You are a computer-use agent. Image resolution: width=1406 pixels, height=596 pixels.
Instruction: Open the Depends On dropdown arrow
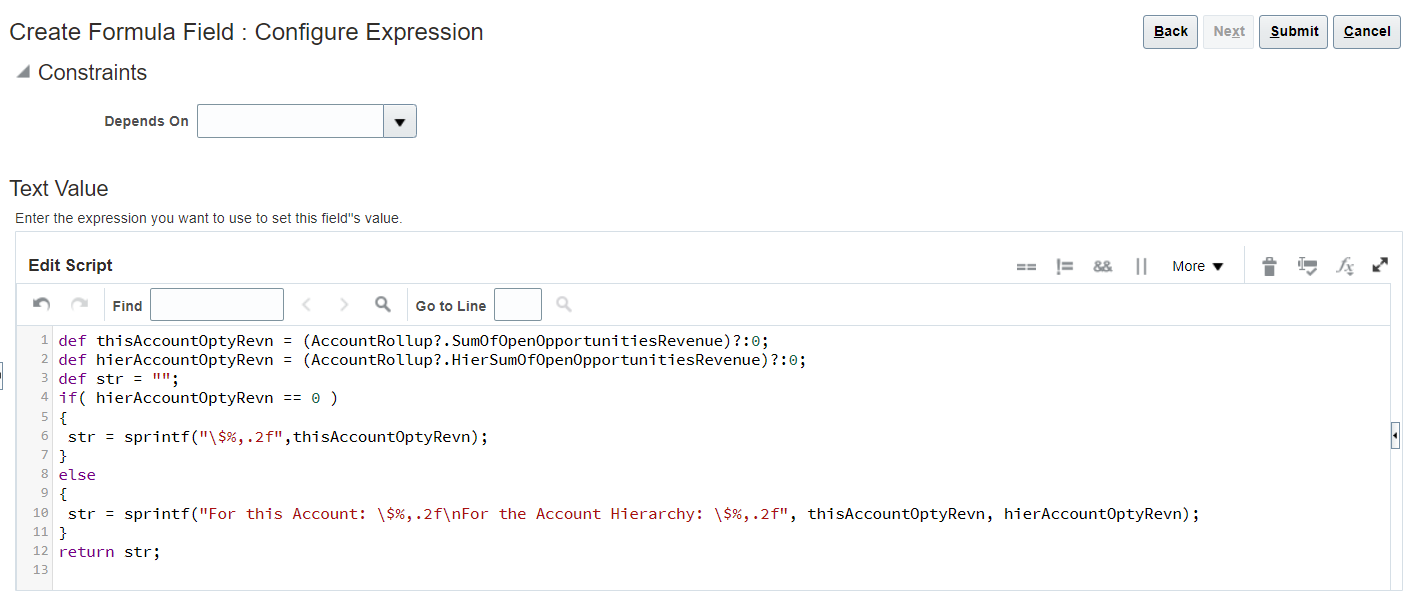coord(400,121)
